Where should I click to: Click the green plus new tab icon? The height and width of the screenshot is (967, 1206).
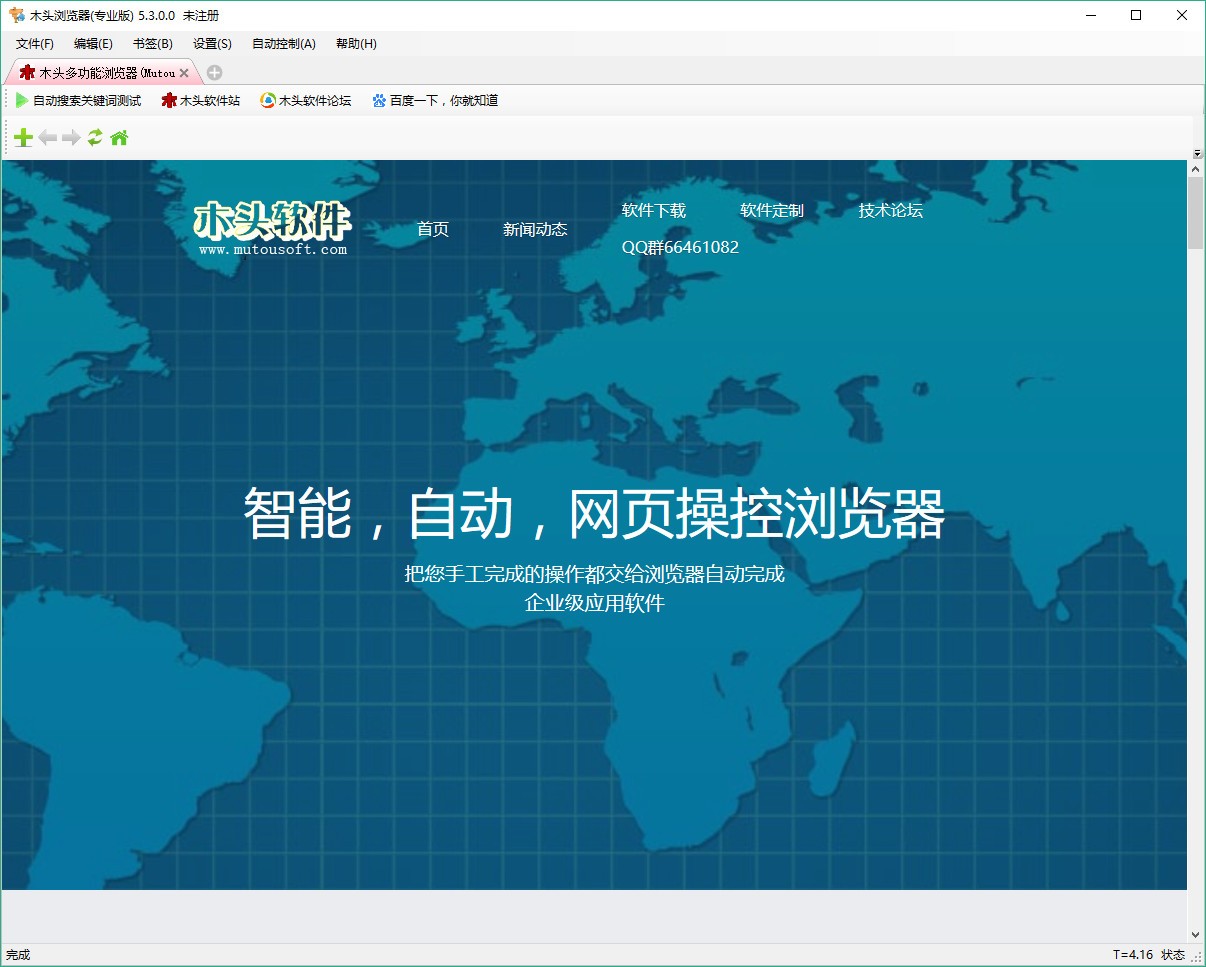pos(23,138)
